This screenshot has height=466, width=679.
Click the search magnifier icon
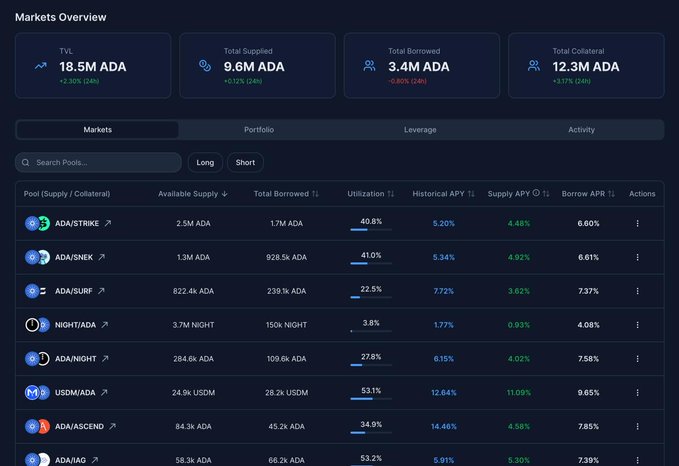click(26, 162)
